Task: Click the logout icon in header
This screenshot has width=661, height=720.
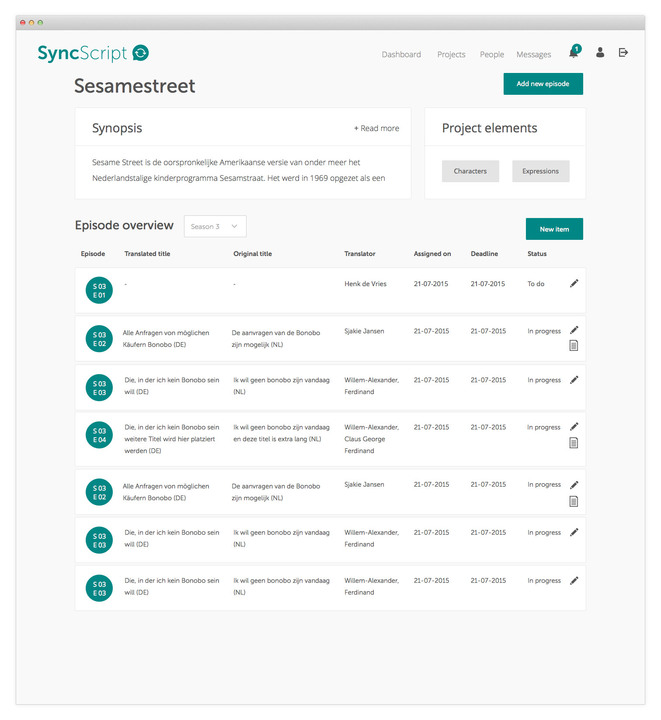Action: (x=623, y=52)
